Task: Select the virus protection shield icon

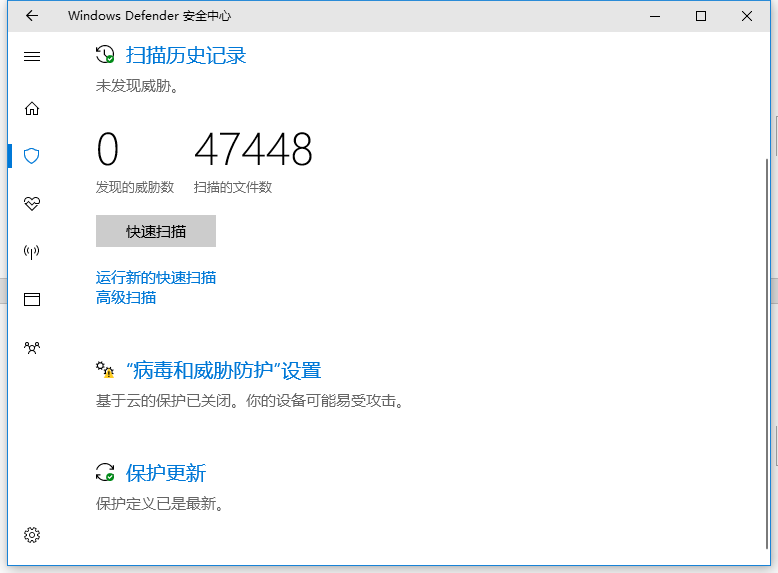Action: tap(32, 156)
